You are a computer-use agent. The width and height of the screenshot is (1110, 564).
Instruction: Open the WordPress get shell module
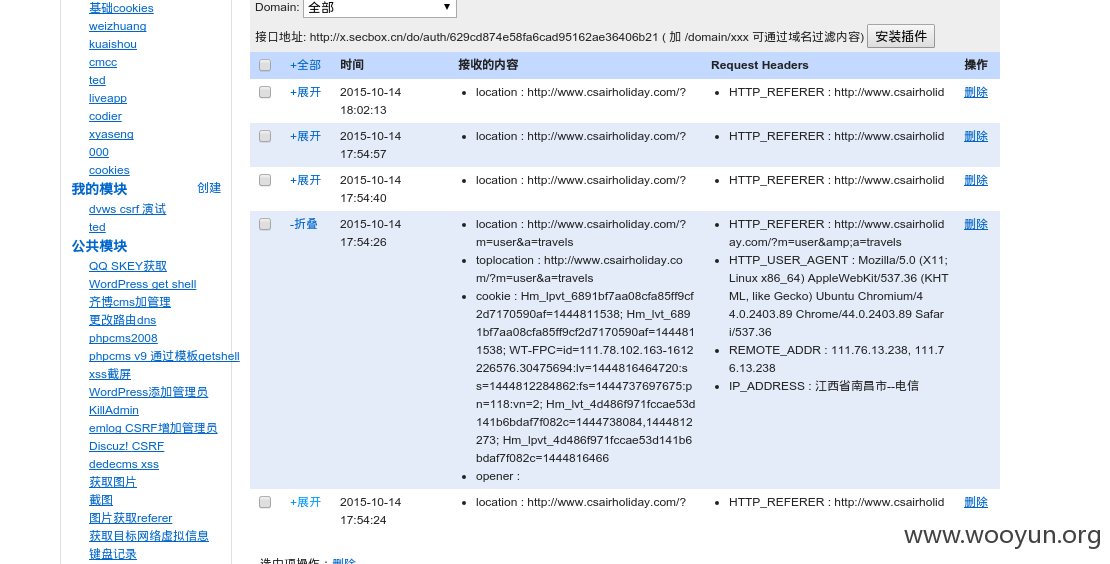pyautogui.click(x=142, y=284)
